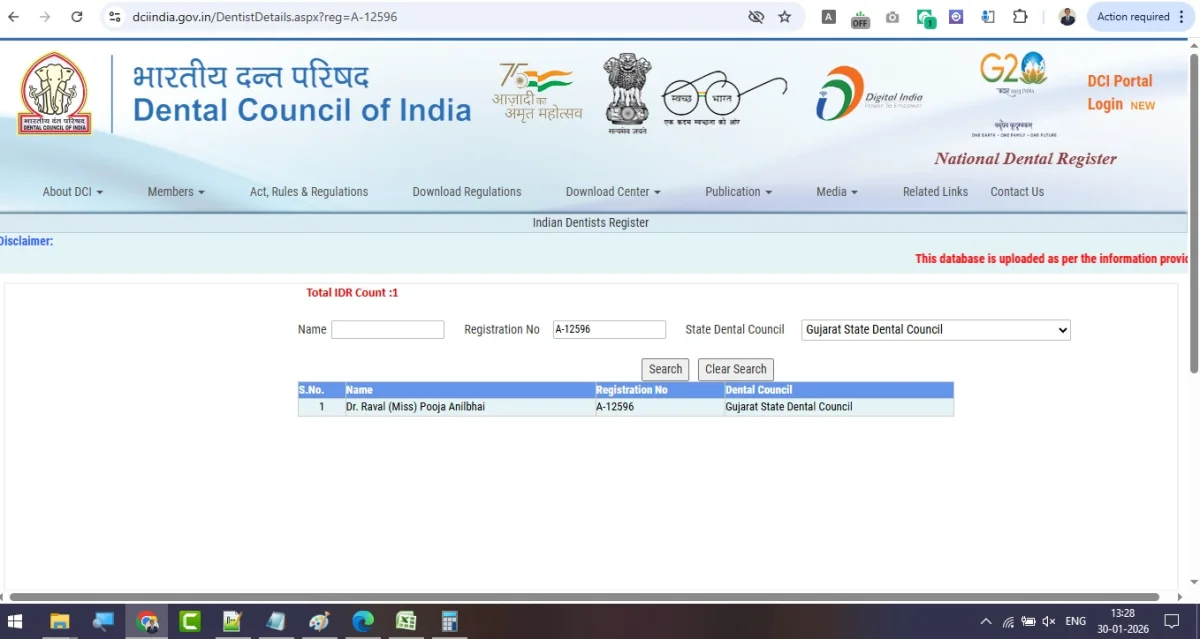
Task: Click the Contact Us menu item
Action: pyautogui.click(x=1016, y=191)
